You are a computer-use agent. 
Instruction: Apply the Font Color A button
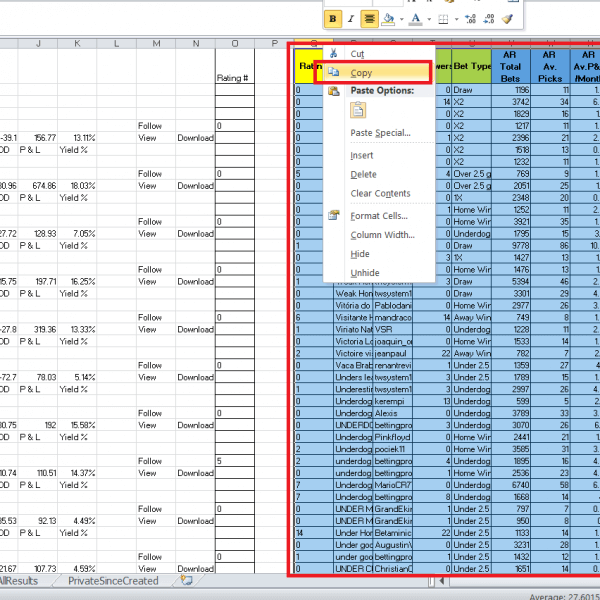[416, 19]
